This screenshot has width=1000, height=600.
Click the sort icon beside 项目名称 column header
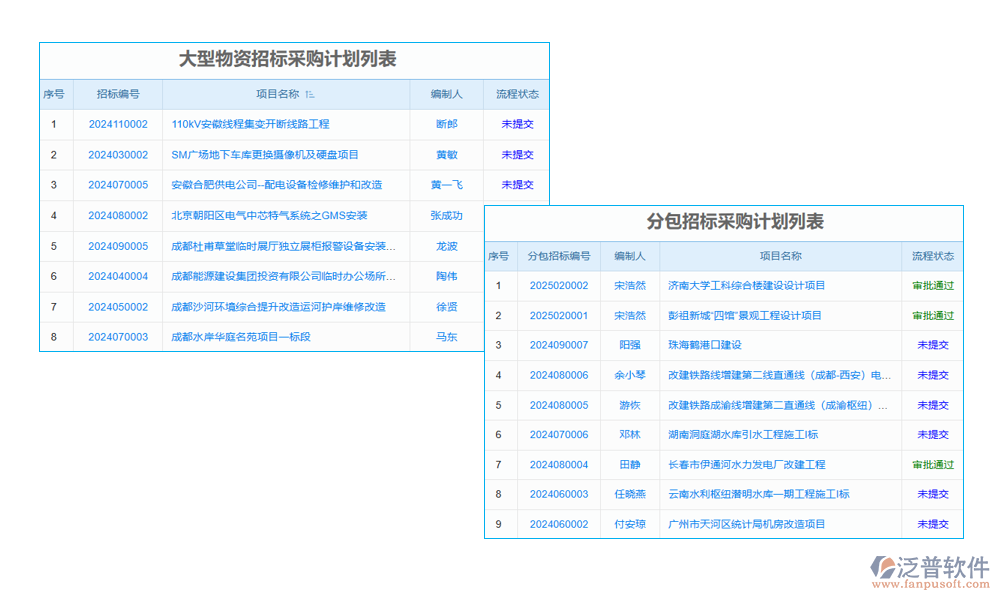(311, 93)
